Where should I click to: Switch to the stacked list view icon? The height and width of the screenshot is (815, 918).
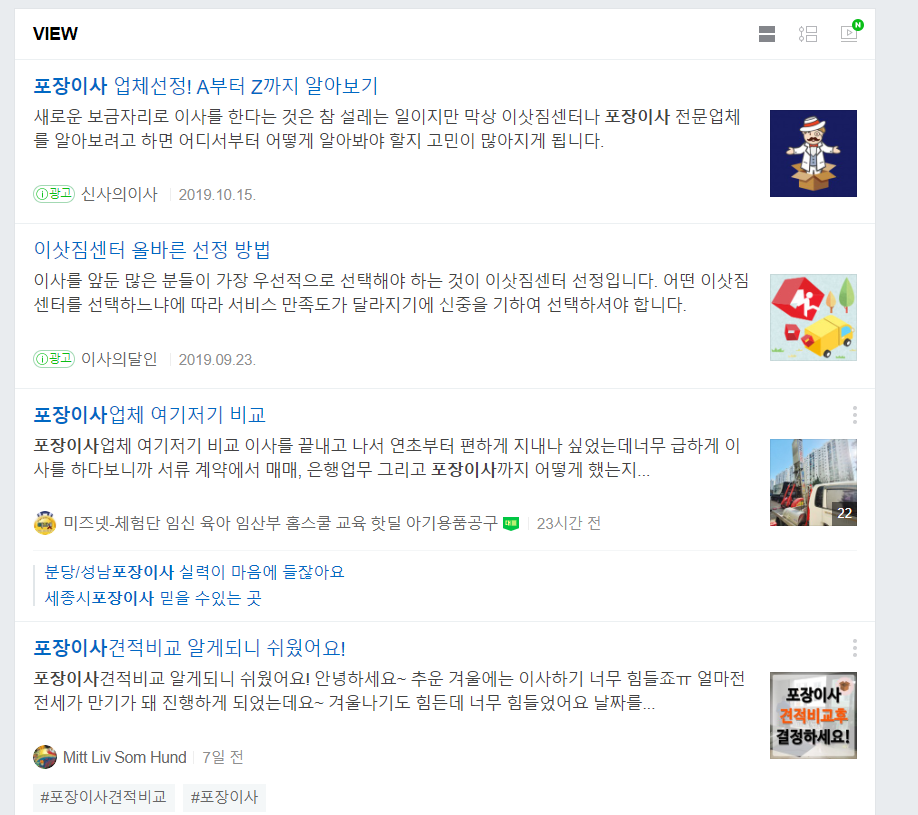click(x=766, y=34)
